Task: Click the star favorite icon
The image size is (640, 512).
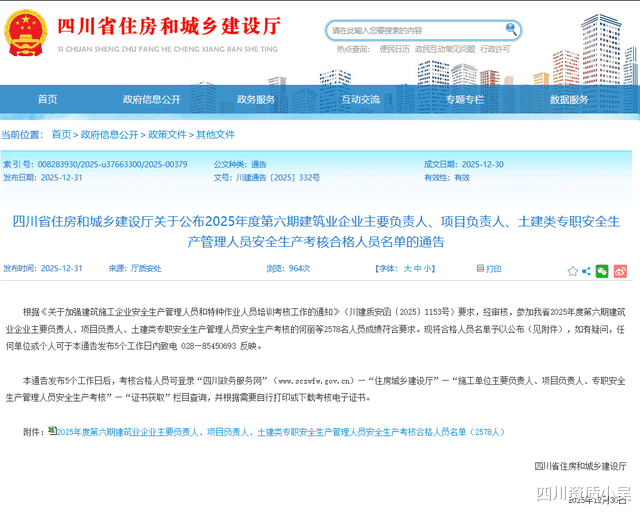Action: [x=573, y=271]
